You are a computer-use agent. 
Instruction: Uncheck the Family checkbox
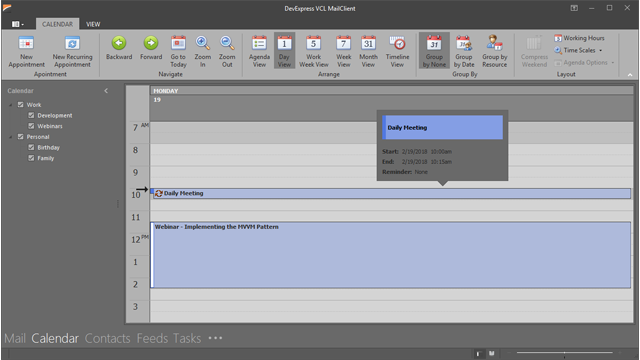coord(31,158)
